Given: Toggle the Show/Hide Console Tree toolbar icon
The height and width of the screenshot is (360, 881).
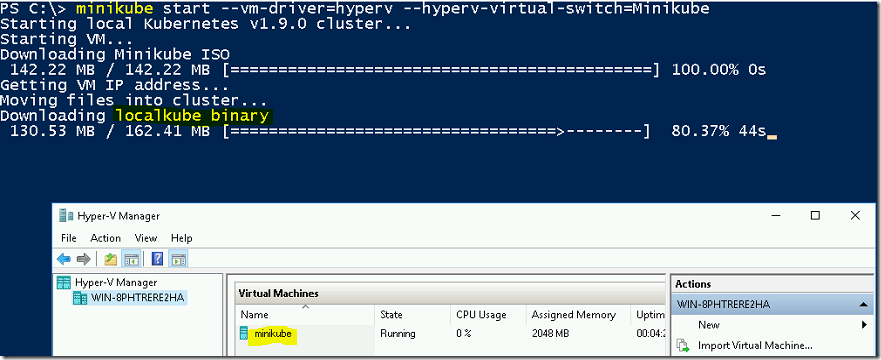Looking at the screenshot, I should (x=132, y=259).
